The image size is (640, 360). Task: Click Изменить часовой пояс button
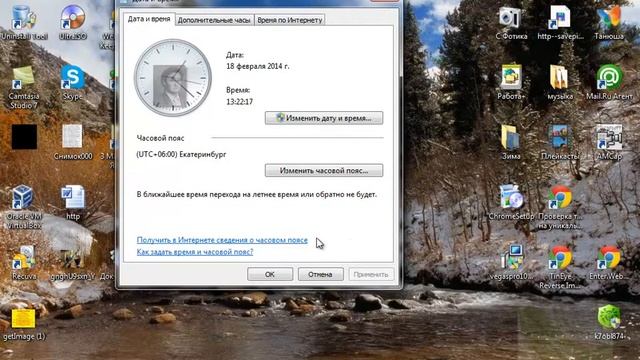pyautogui.click(x=324, y=171)
